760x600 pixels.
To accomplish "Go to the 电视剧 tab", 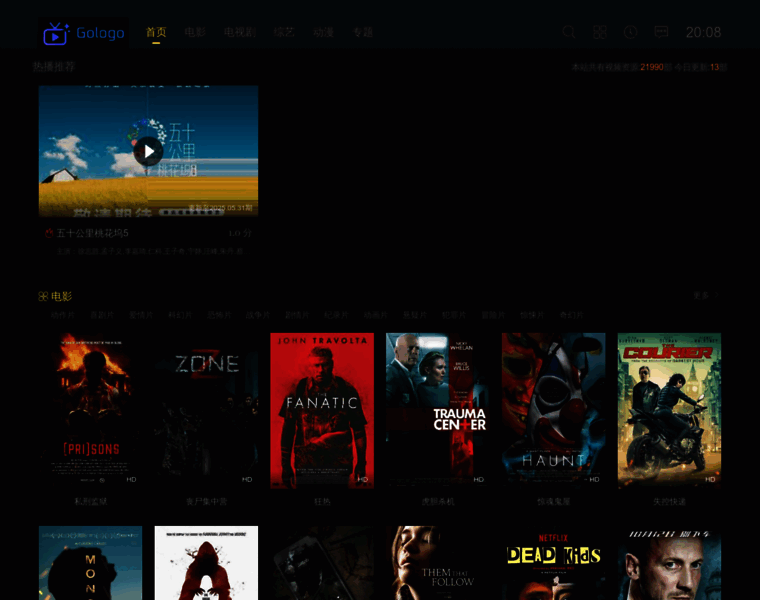I will pos(239,32).
